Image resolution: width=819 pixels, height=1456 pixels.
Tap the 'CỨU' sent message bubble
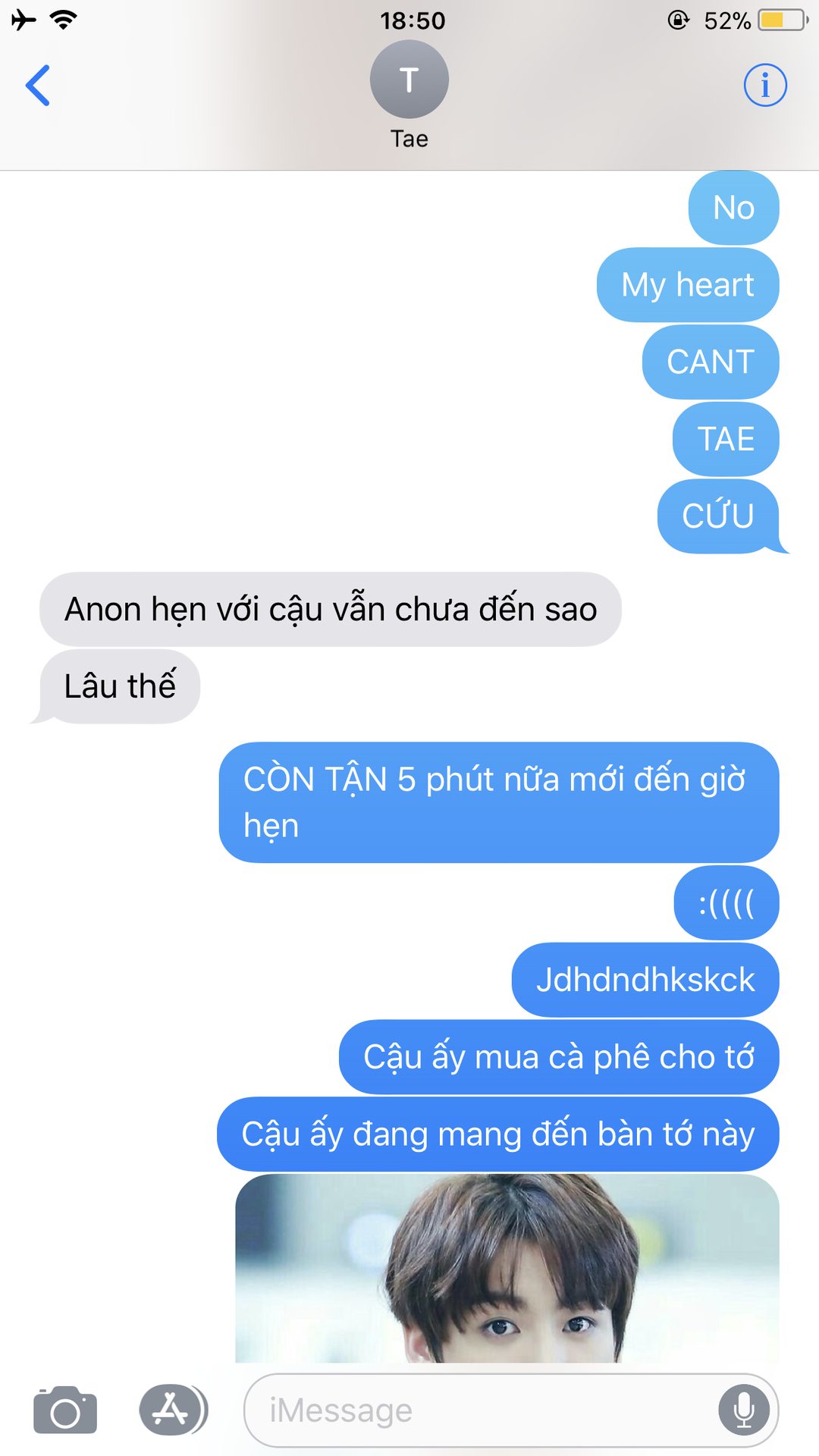(718, 516)
